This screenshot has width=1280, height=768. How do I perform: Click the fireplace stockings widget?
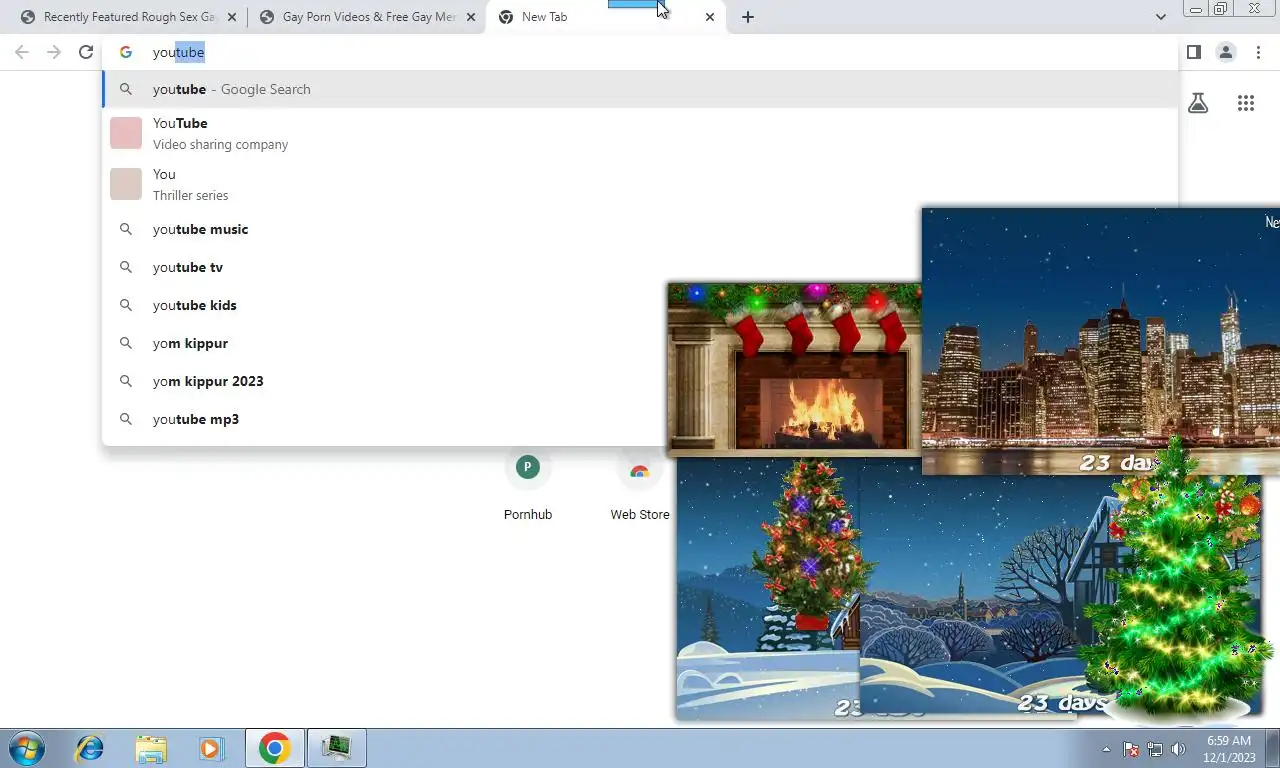click(794, 368)
